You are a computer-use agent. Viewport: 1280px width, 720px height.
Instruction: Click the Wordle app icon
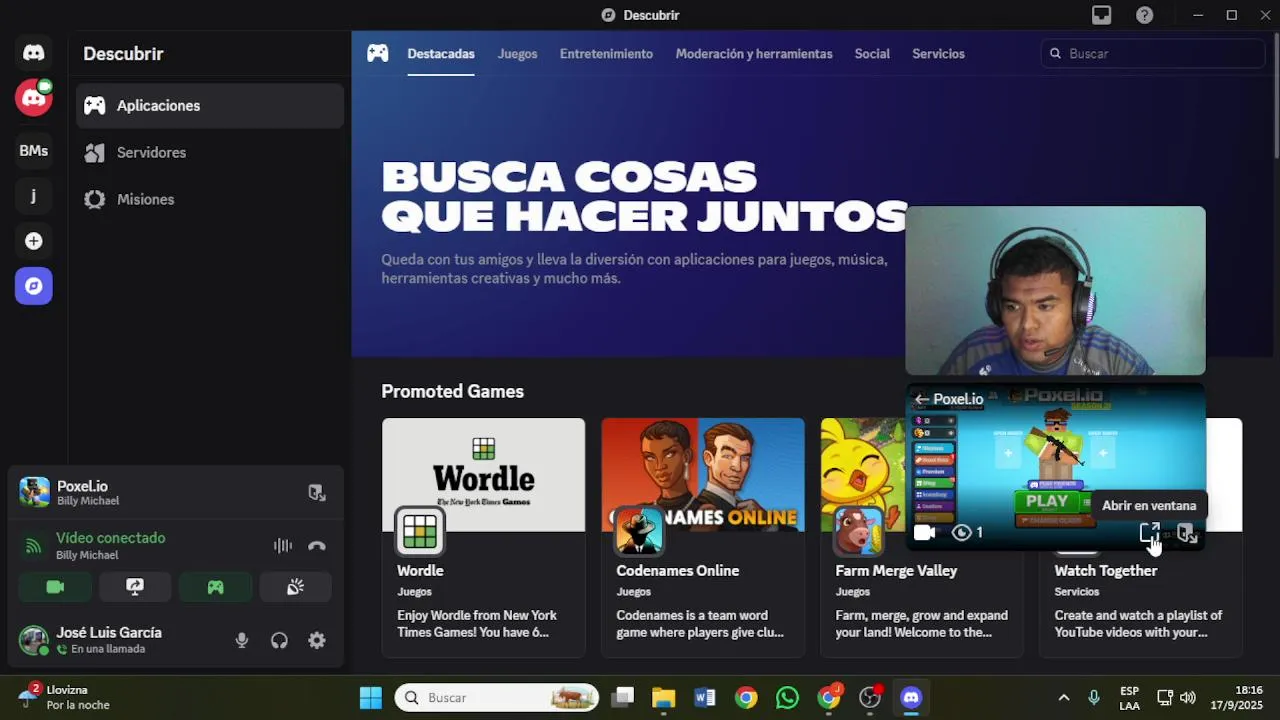[420, 532]
